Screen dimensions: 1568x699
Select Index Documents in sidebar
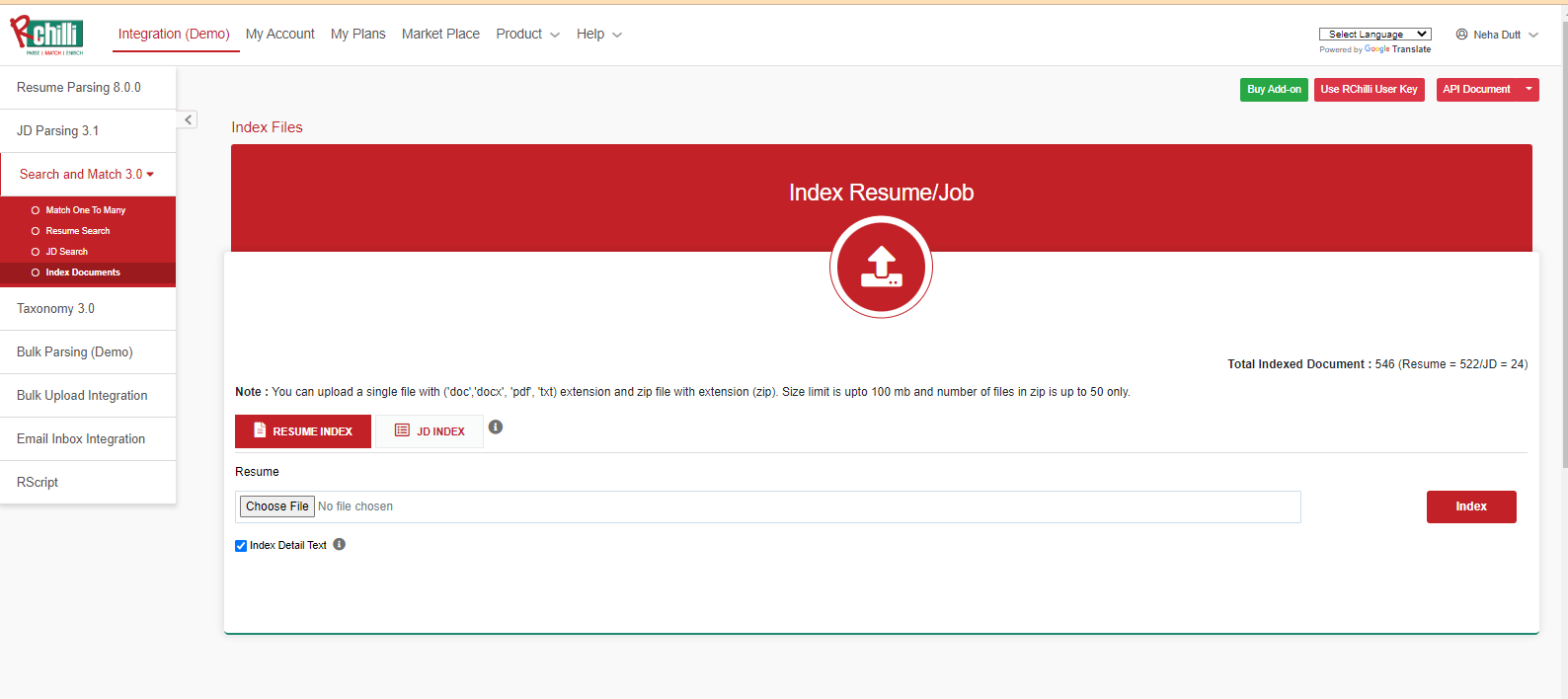coord(83,272)
